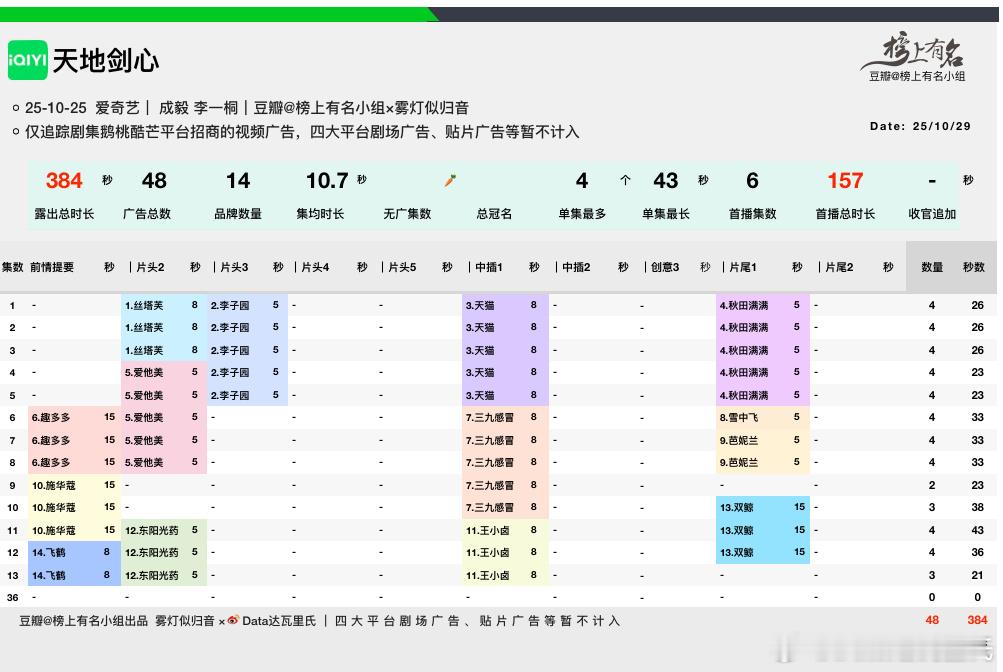Click 2.李子园 in episode 3 row
Image resolution: width=1003 pixels, height=672 pixels.
230,350
